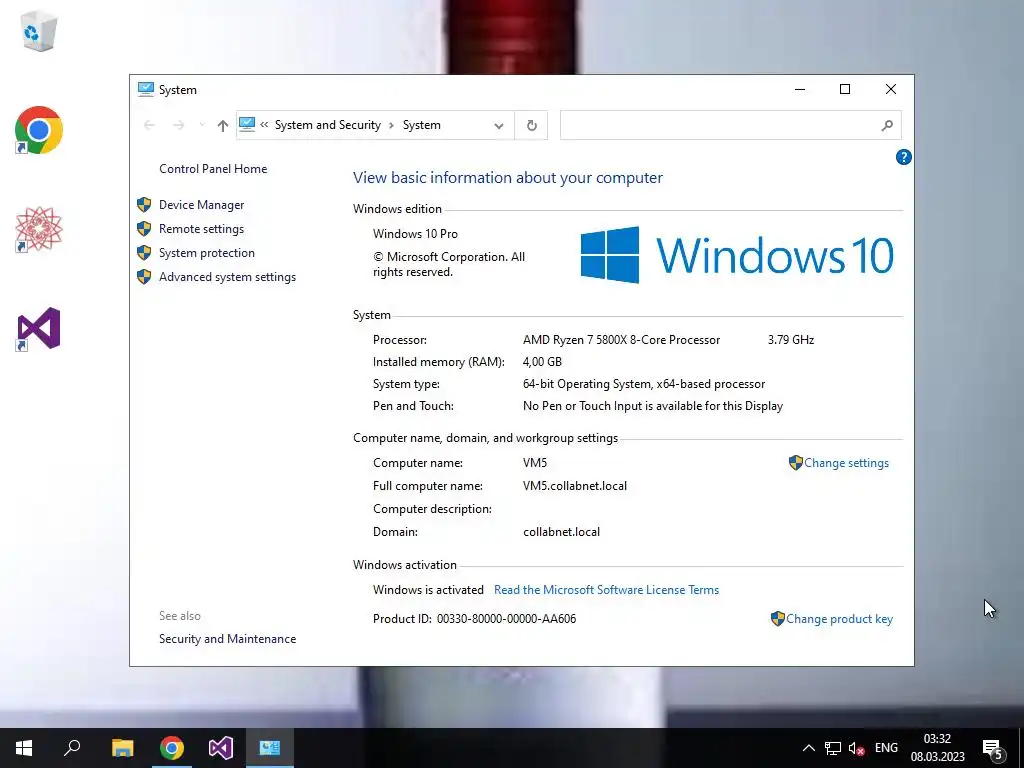Image resolution: width=1024 pixels, height=768 pixels.
Task: Refresh the System page
Action: 532,125
